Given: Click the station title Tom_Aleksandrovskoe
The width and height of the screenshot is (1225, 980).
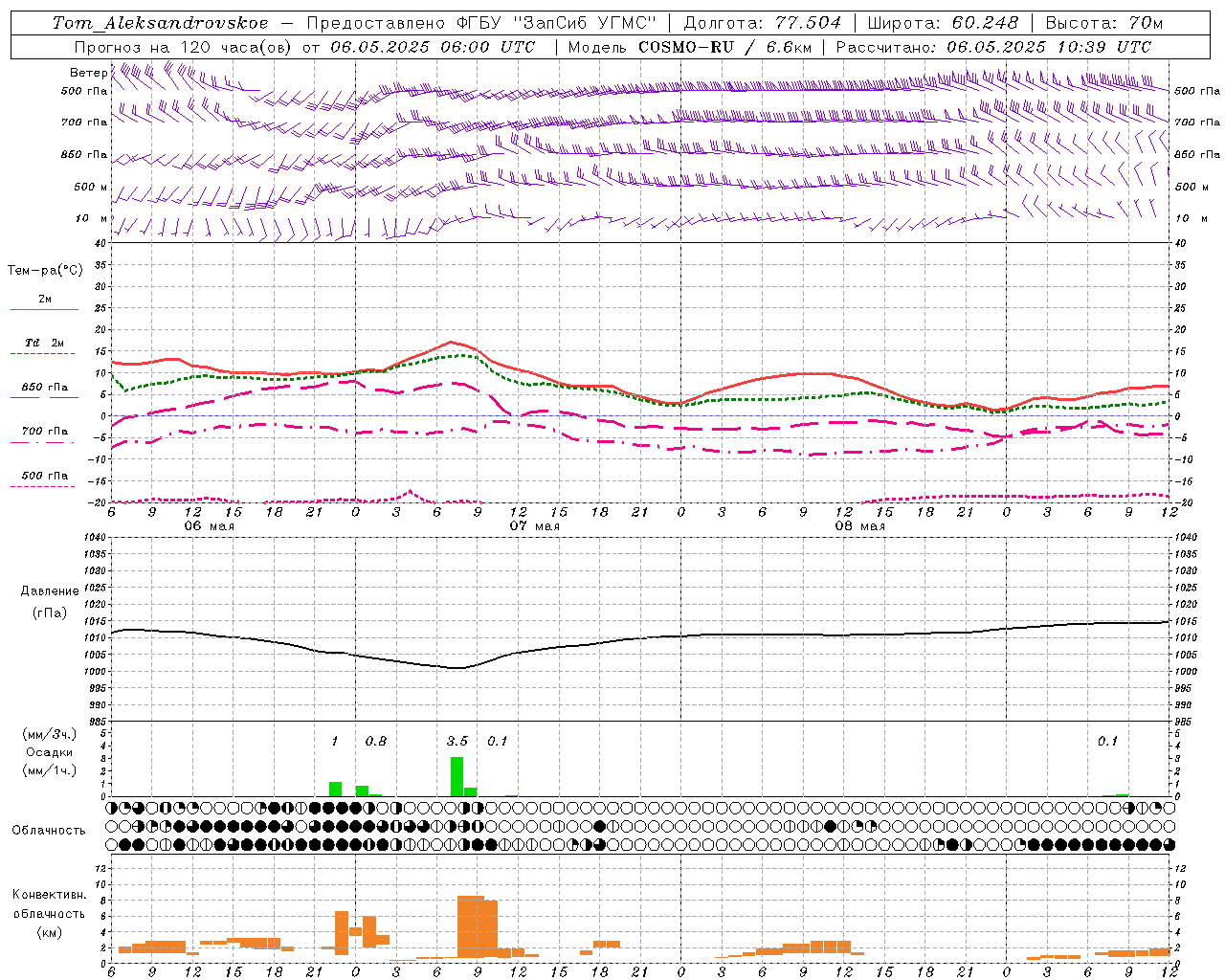Looking at the screenshot, I should click(x=160, y=23).
